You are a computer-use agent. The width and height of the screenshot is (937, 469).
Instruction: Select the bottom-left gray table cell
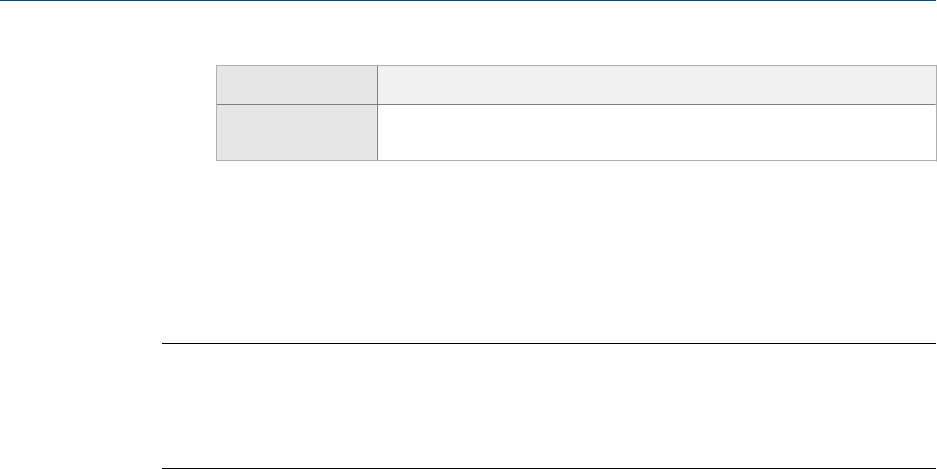[297, 132]
